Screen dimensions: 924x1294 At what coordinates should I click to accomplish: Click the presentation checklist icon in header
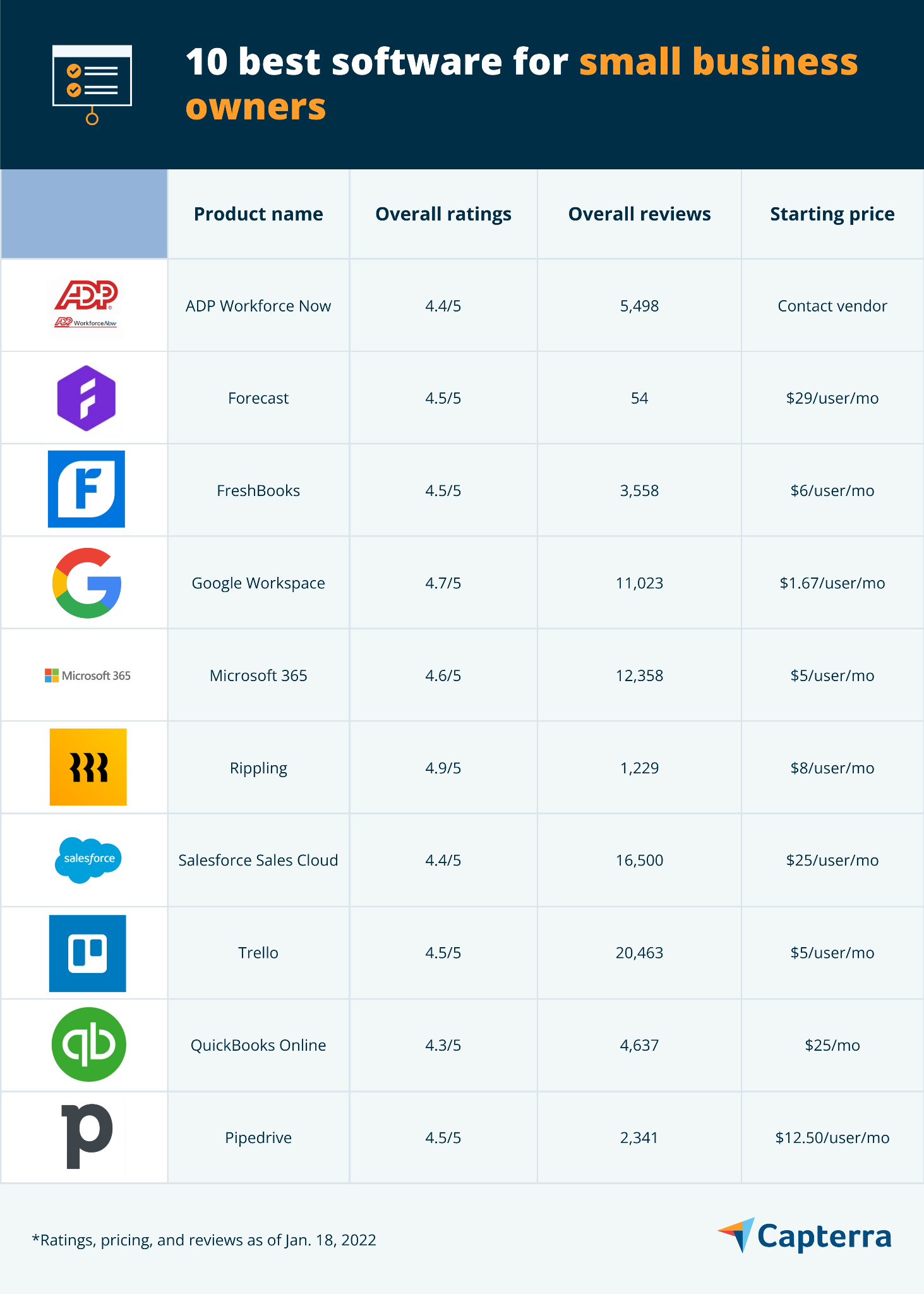(92, 85)
